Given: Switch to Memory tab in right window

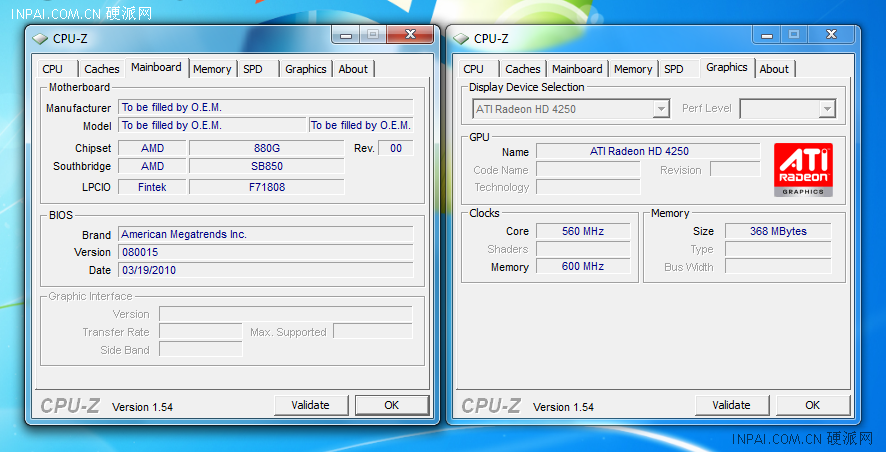Looking at the screenshot, I should point(633,69).
